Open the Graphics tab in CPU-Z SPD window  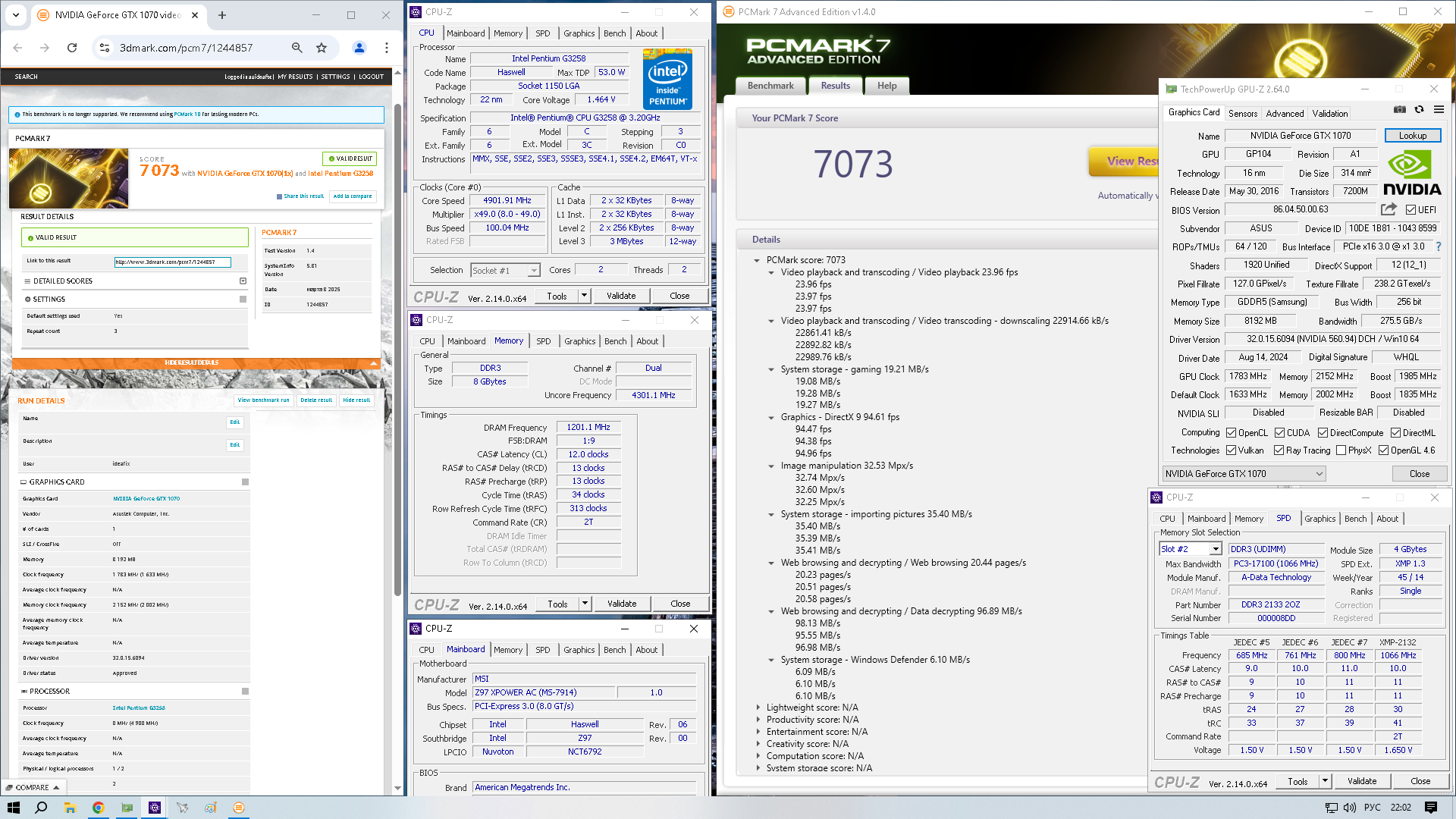[1319, 519]
